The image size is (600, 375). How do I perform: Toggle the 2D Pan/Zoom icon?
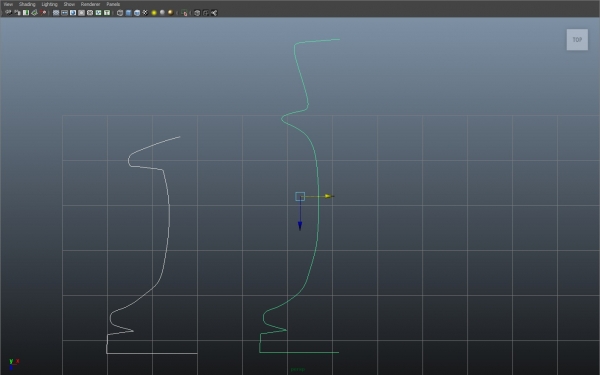(43, 13)
